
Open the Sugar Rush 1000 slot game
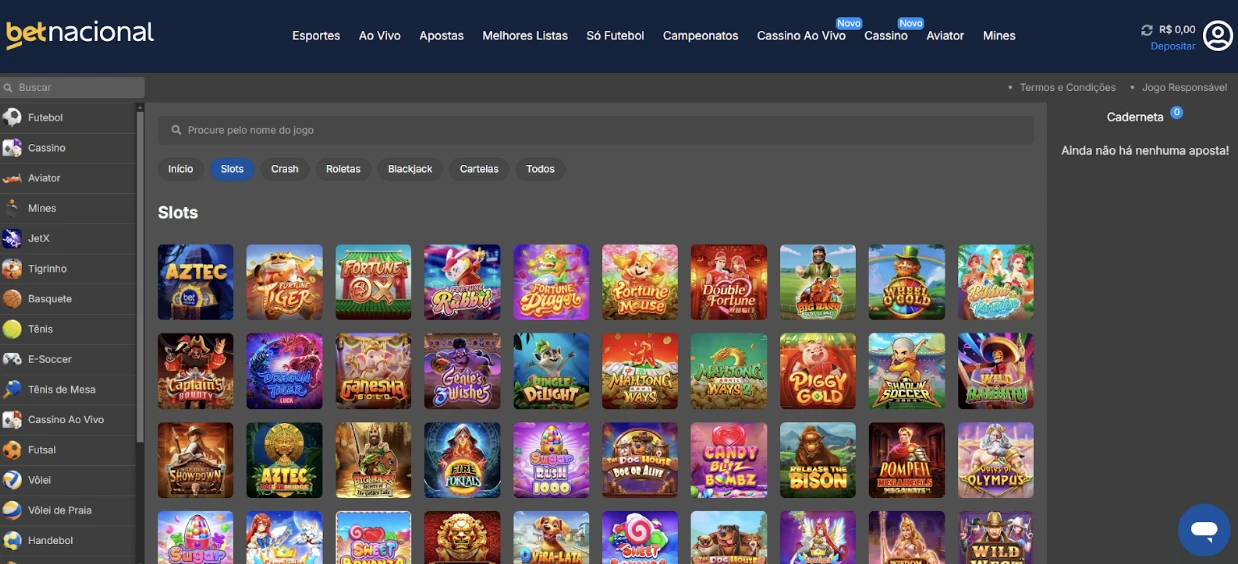[x=551, y=460]
